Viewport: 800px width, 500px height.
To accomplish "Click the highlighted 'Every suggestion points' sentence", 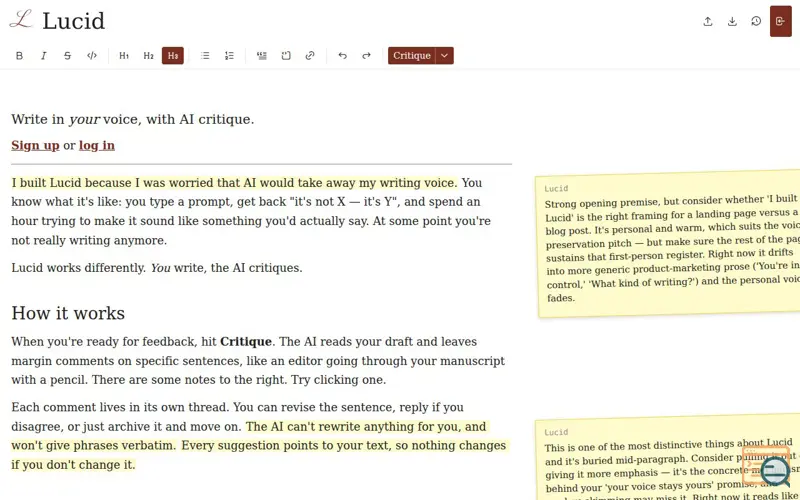I will [259, 455].
